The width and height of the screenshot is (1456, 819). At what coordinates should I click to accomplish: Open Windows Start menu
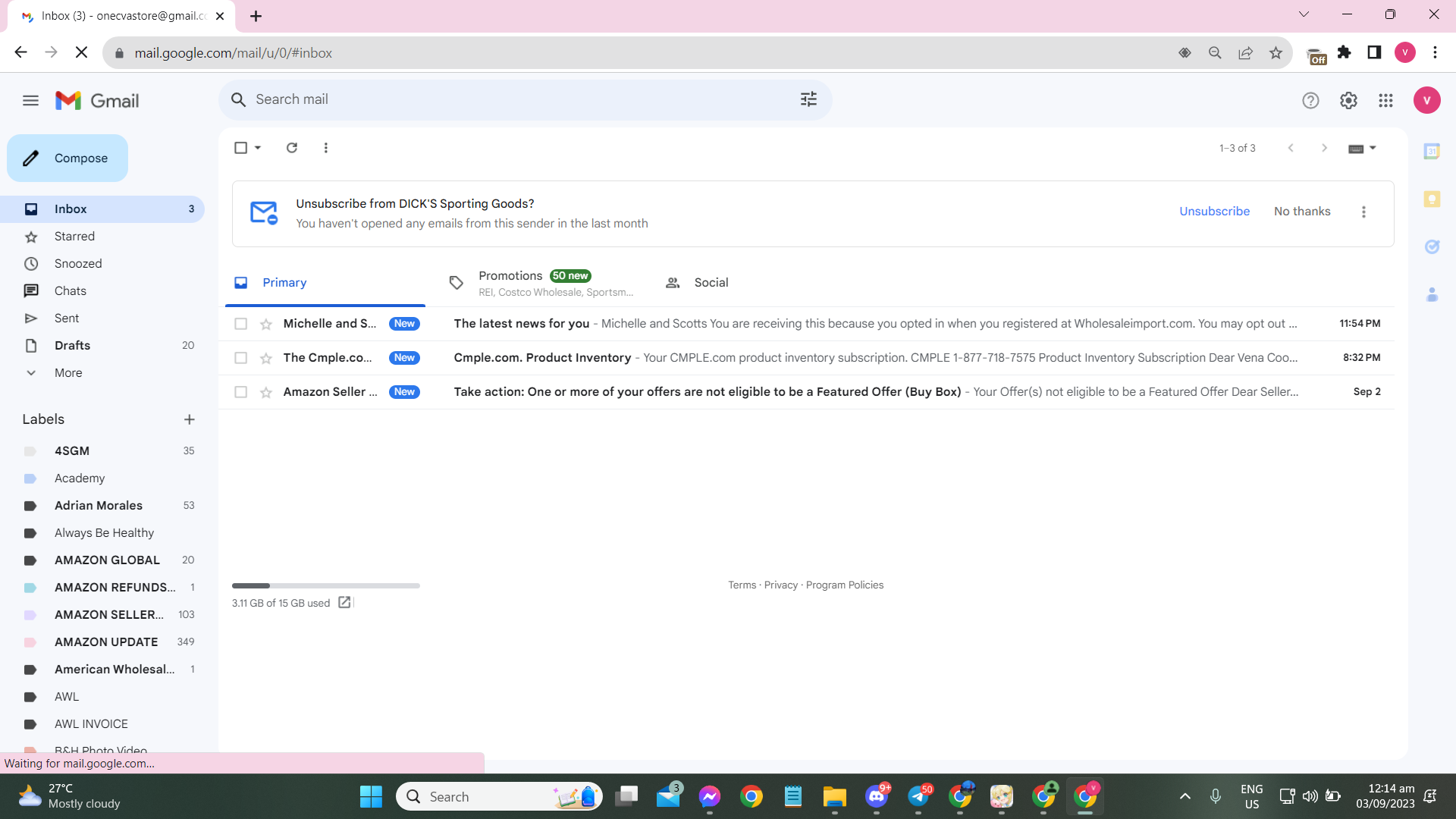[371, 796]
